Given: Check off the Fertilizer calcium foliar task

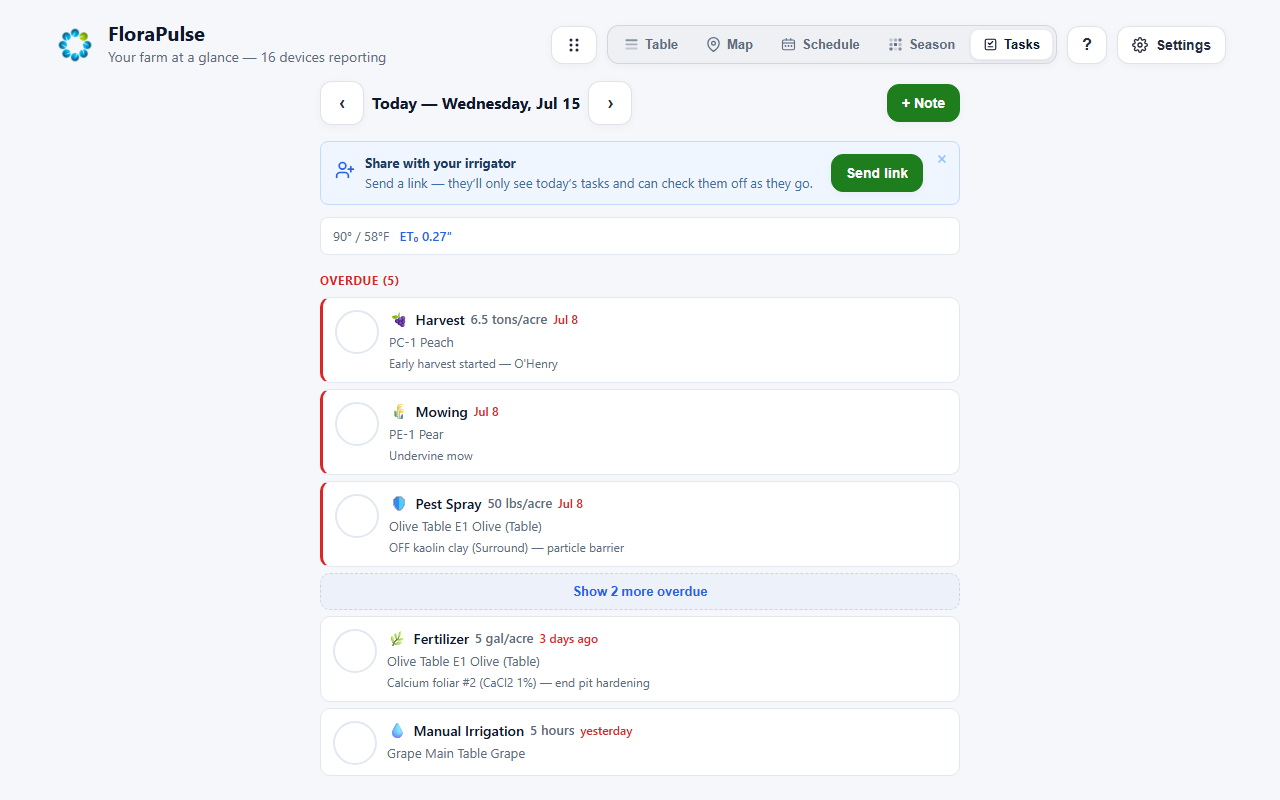Looking at the screenshot, I should tap(355, 651).
